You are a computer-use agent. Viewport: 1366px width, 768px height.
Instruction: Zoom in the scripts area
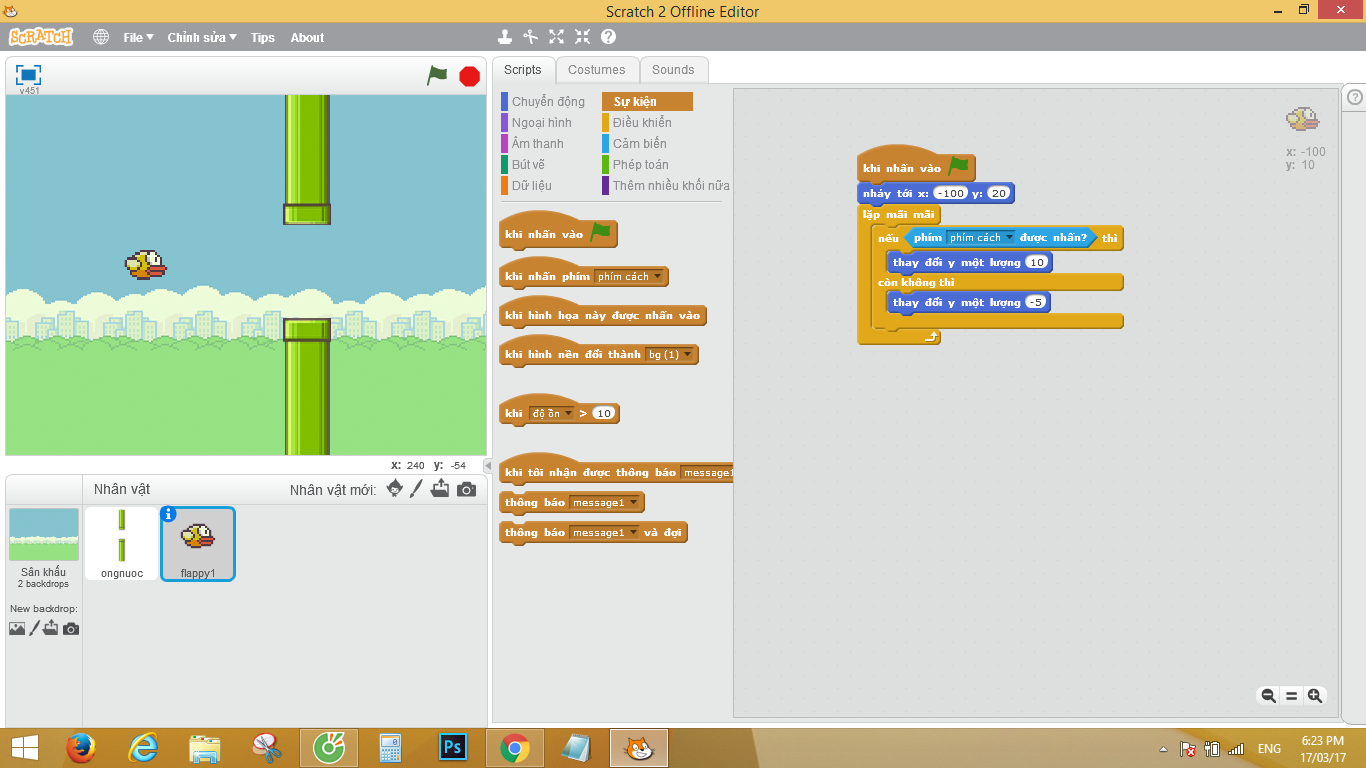[x=1317, y=694]
